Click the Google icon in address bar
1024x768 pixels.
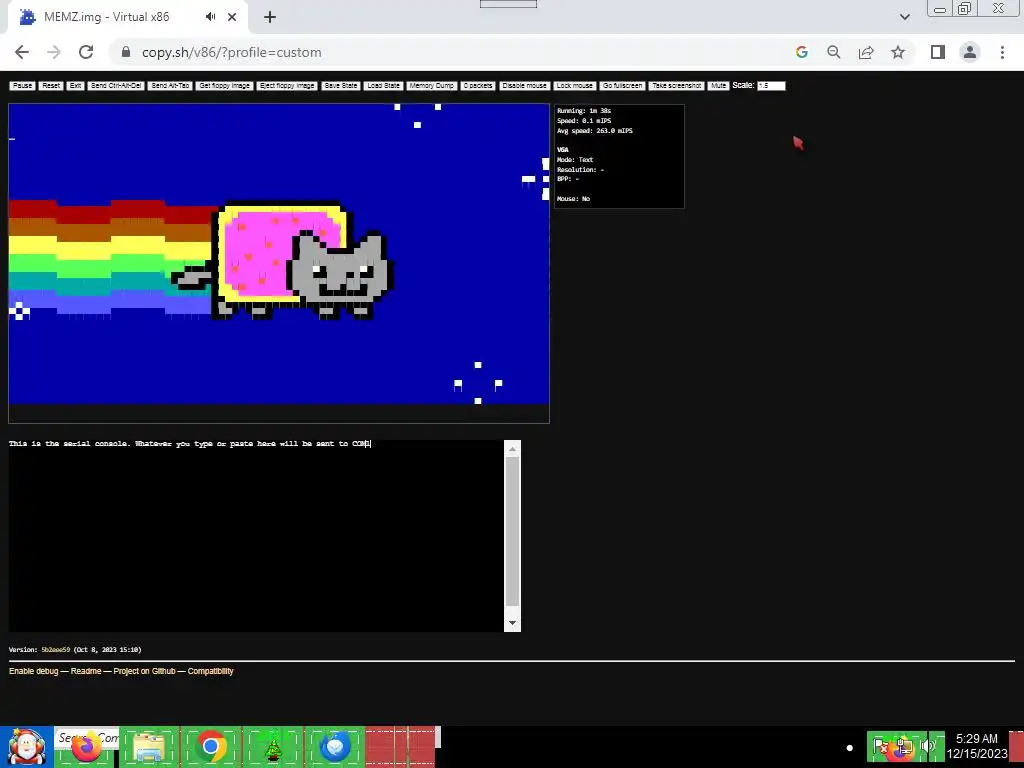point(802,52)
